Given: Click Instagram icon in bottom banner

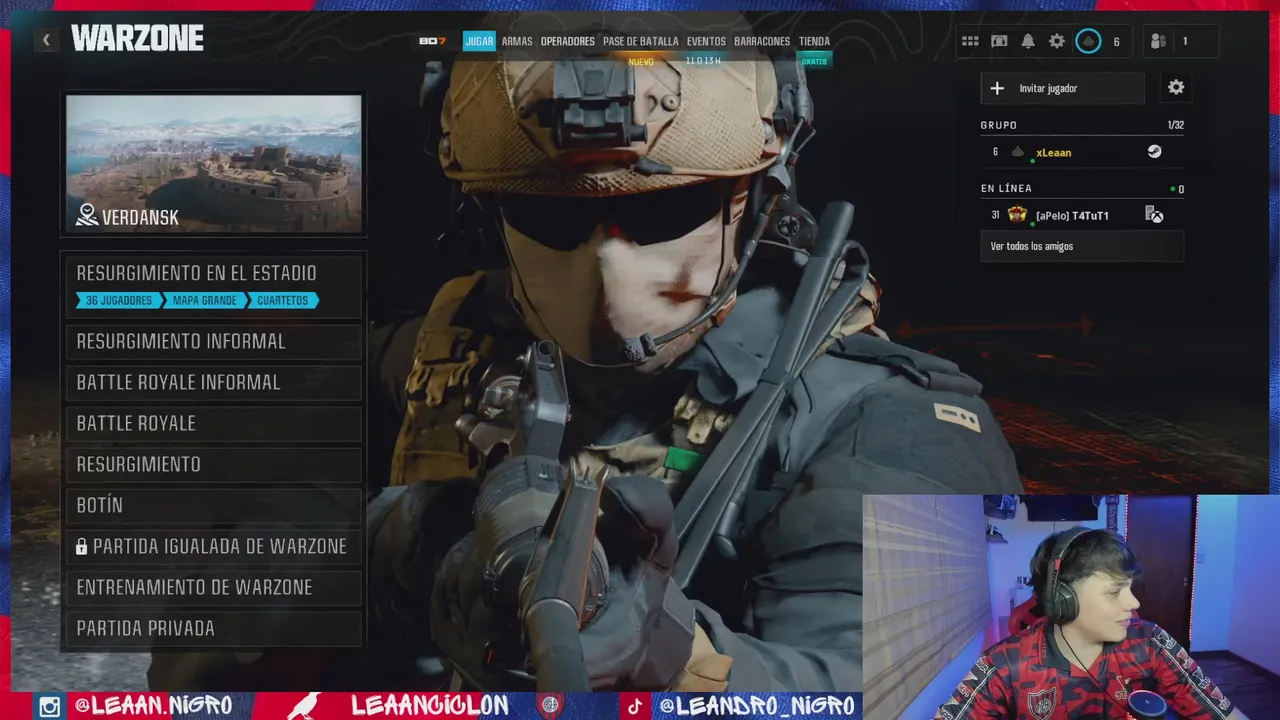Looking at the screenshot, I should click(49, 706).
